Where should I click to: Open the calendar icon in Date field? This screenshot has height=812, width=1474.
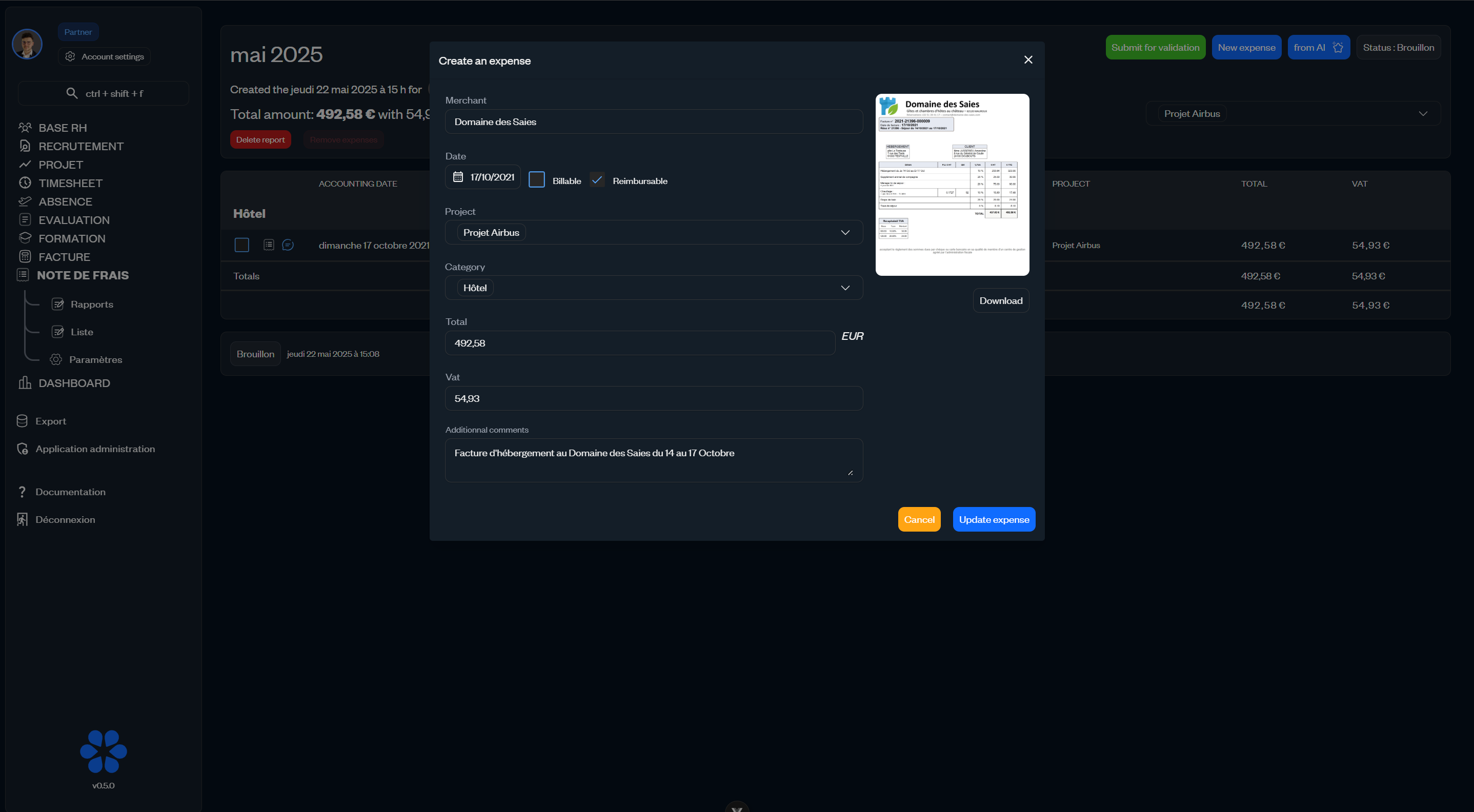click(x=458, y=177)
